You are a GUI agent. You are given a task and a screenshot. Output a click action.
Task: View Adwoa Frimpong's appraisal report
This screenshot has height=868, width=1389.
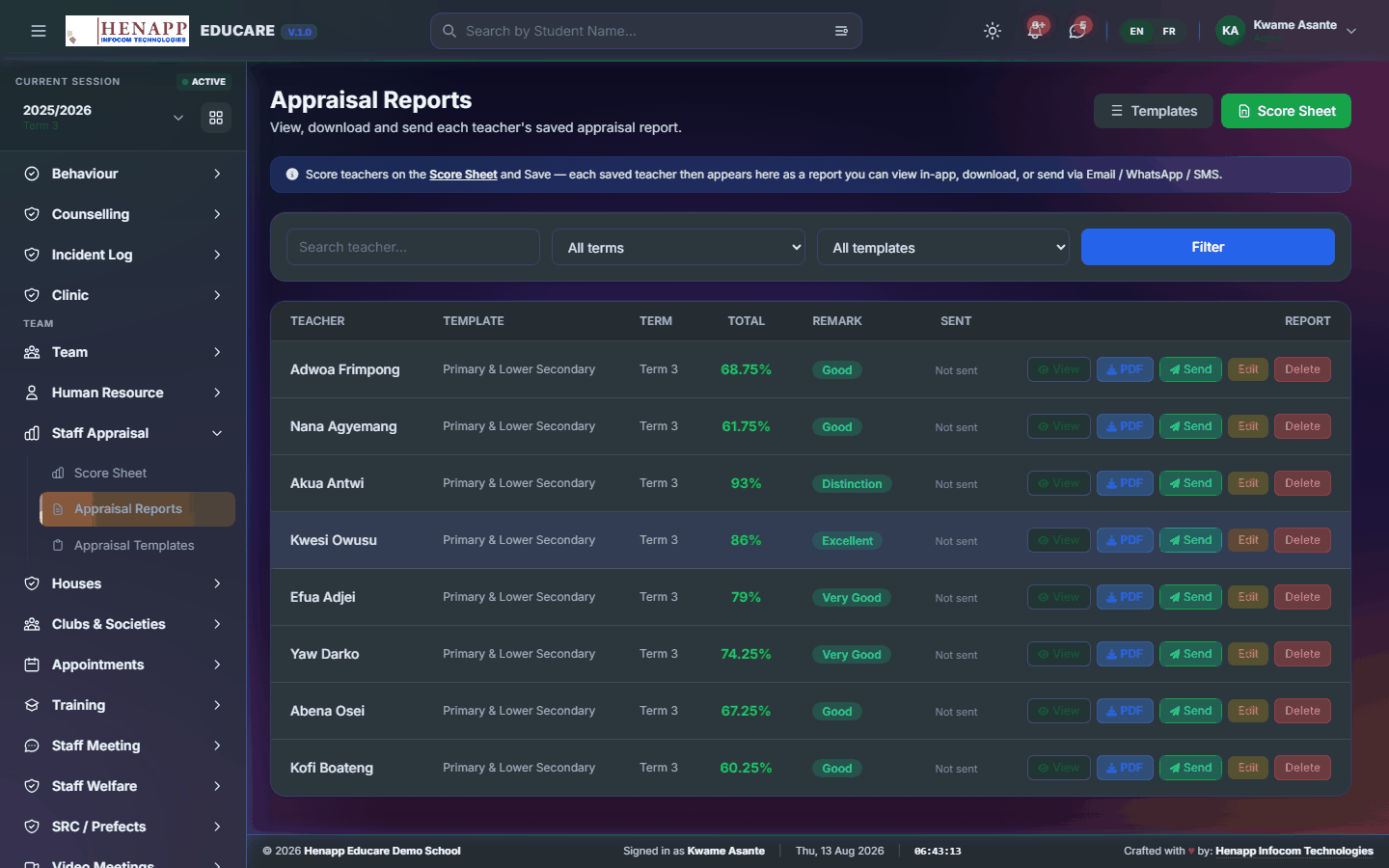pyautogui.click(x=1059, y=369)
